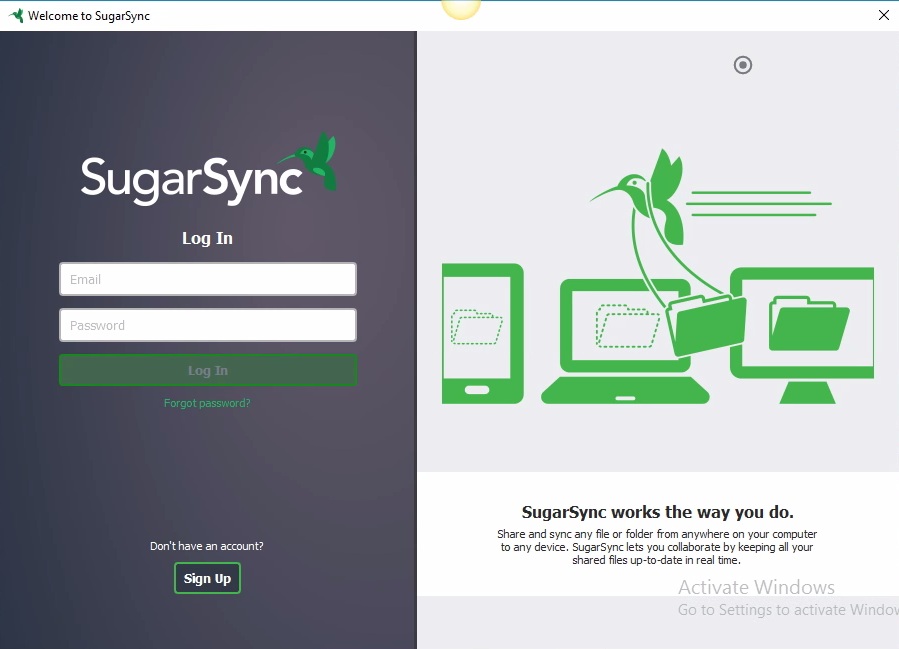The height and width of the screenshot is (649, 899).
Task: Click the Log In heading above the form
Action: tap(207, 238)
